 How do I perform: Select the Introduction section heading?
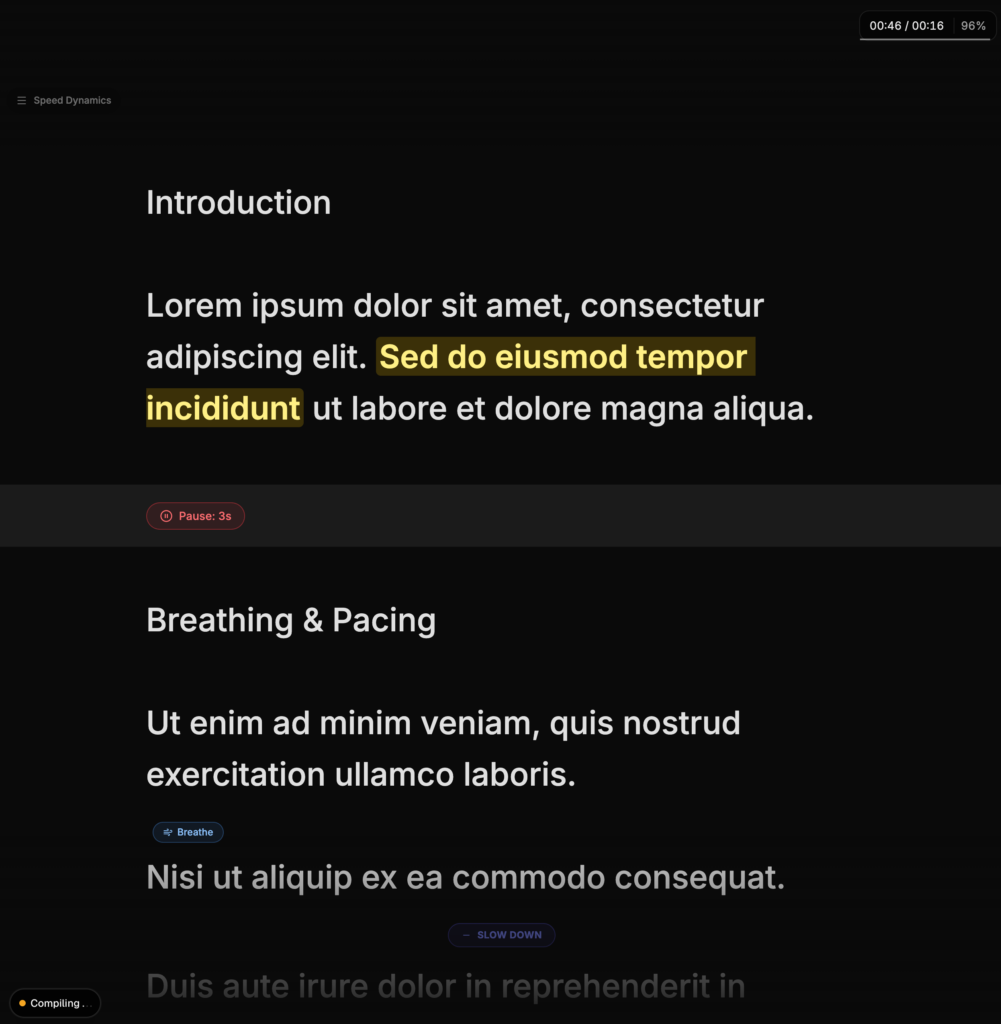point(238,203)
